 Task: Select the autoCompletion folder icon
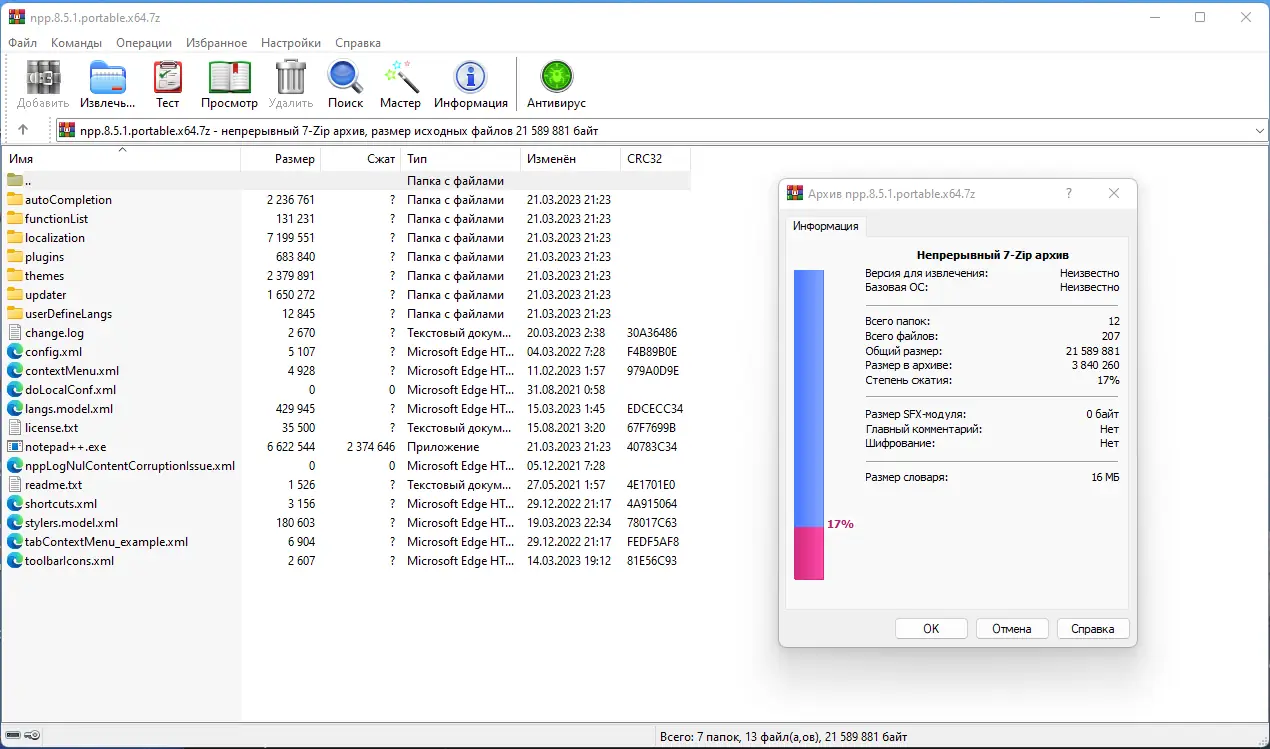click(x=15, y=199)
